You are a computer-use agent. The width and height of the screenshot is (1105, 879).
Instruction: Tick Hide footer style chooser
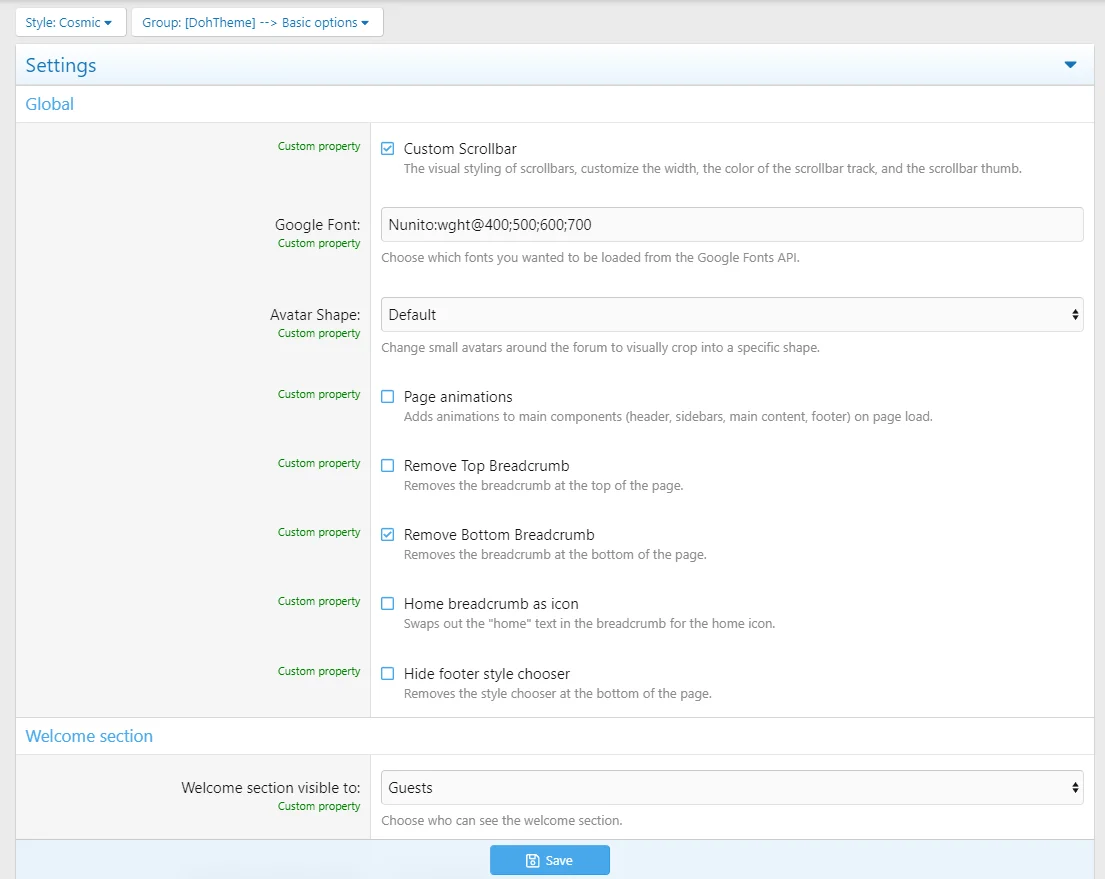388,674
